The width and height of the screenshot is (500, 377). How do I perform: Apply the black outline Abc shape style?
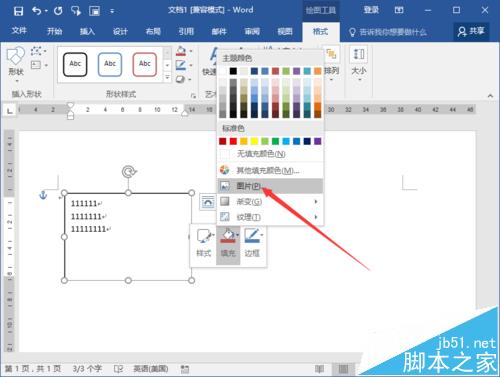pos(75,64)
